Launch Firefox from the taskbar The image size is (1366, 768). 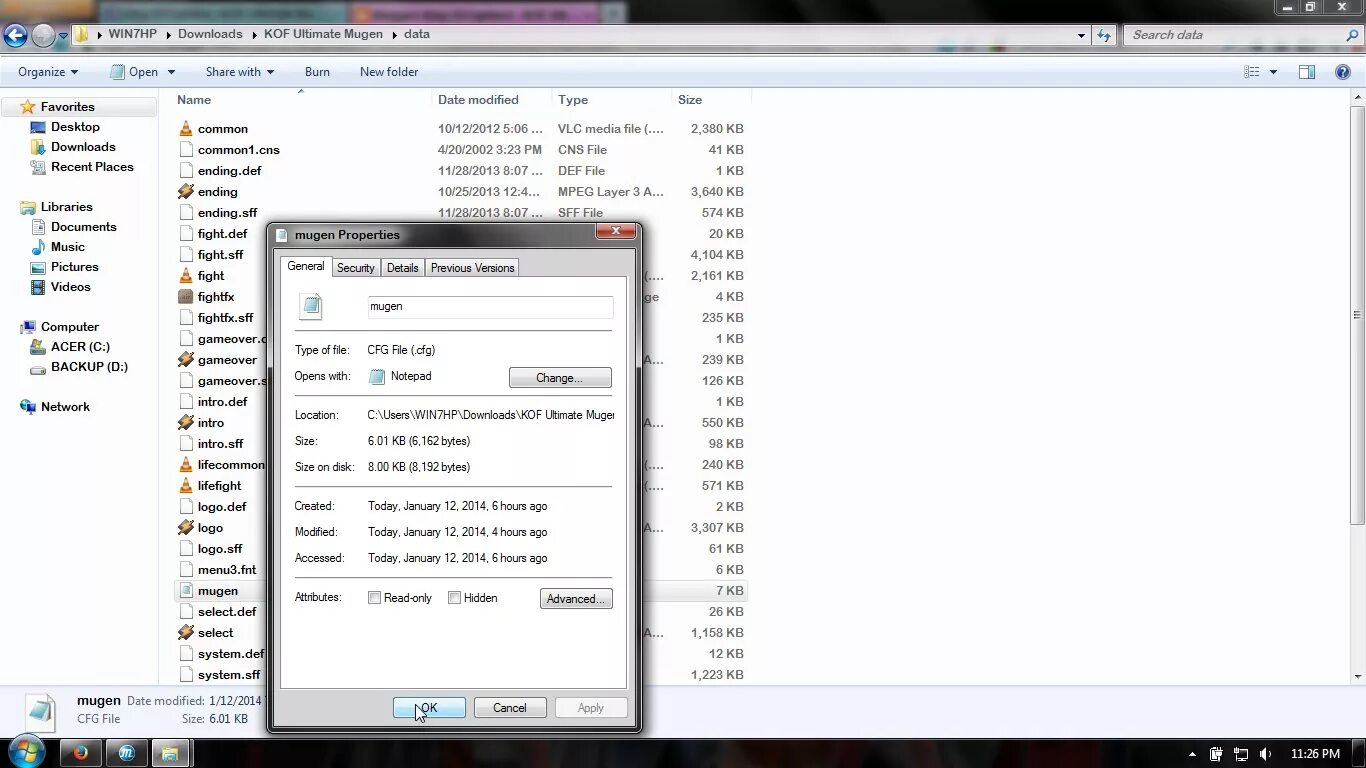click(80, 753)
